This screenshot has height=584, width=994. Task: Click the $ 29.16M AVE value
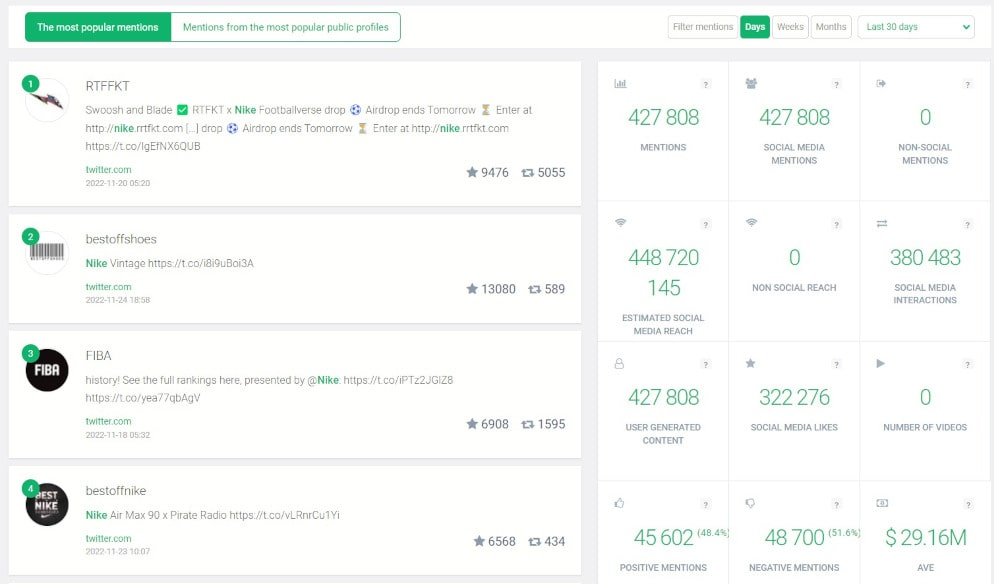point(926,538)
